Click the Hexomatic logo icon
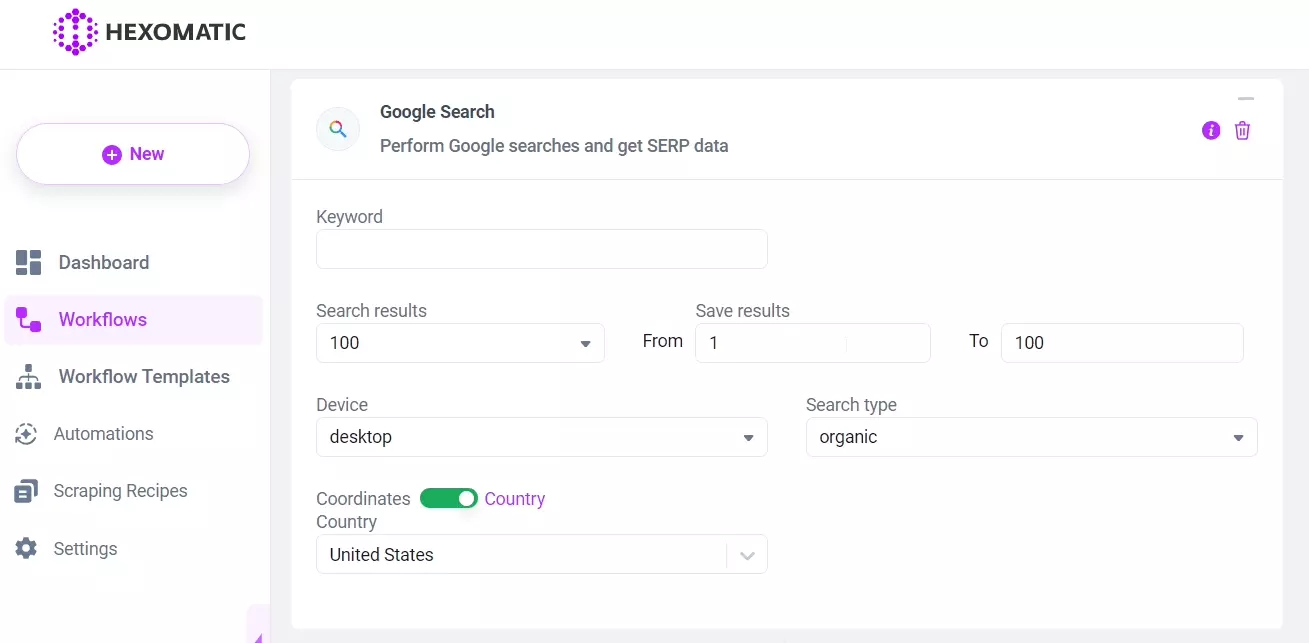1309x643 pixels. point(73,31)
